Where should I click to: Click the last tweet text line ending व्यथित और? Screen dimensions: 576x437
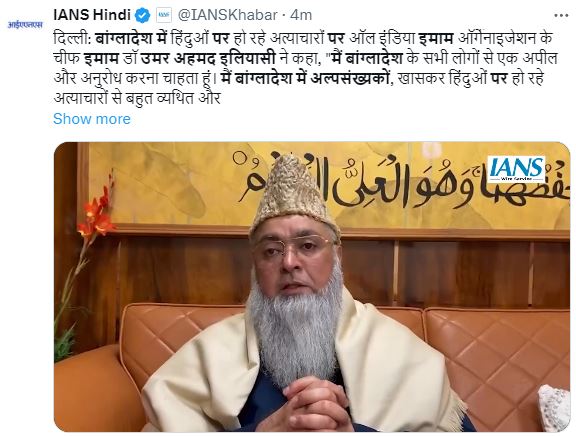tap(137, 98)
